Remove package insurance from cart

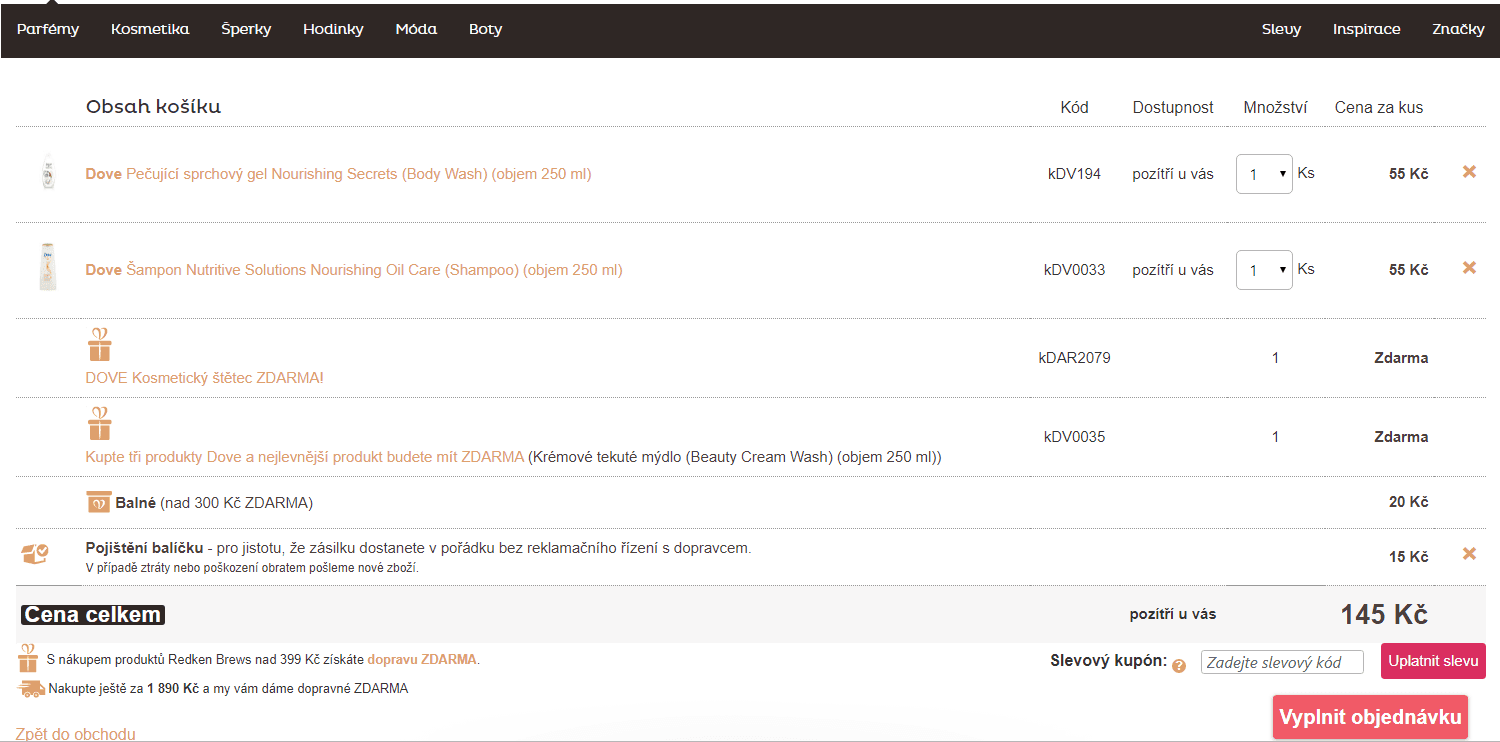pyautogui.click(x=1469, y=554)
